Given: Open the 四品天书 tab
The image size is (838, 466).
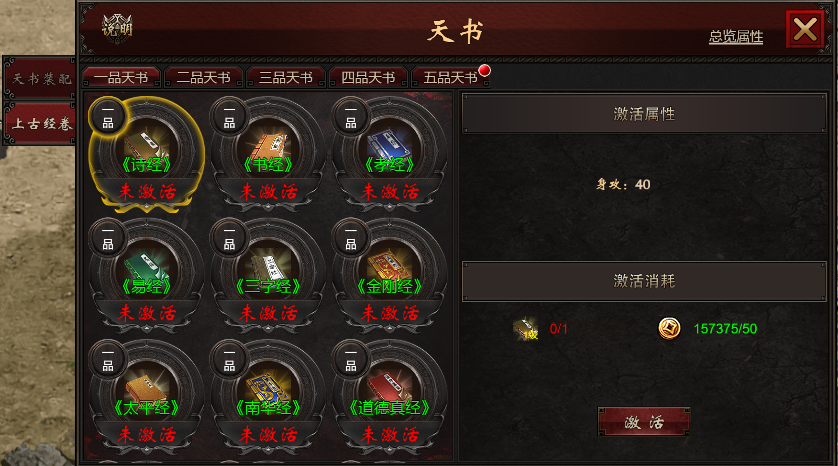Looking at the screenshot, I should [x=368, y=77].
